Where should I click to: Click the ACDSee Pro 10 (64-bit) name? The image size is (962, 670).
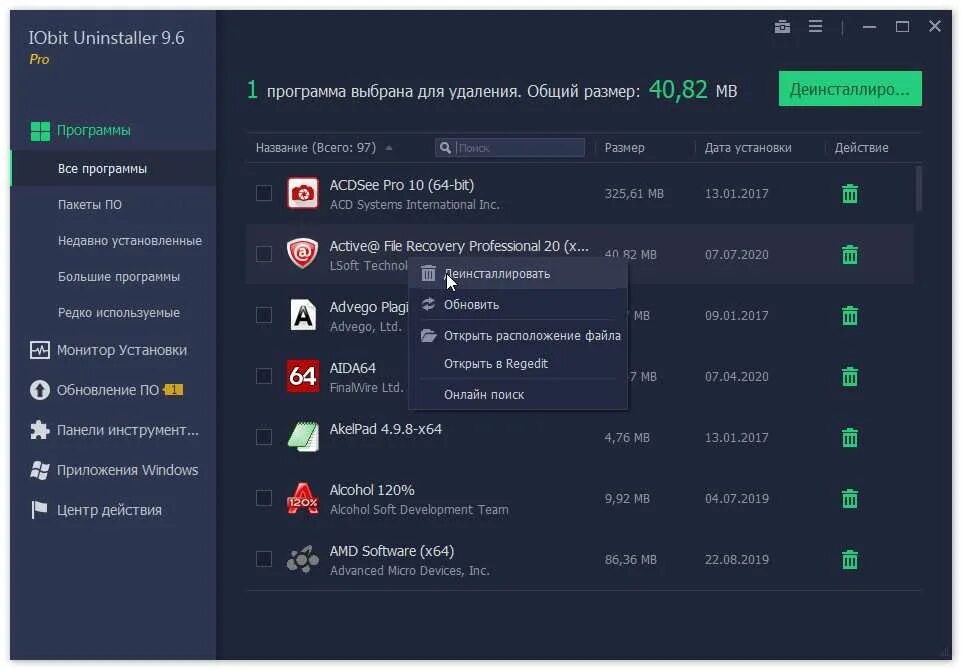(401, 185)
